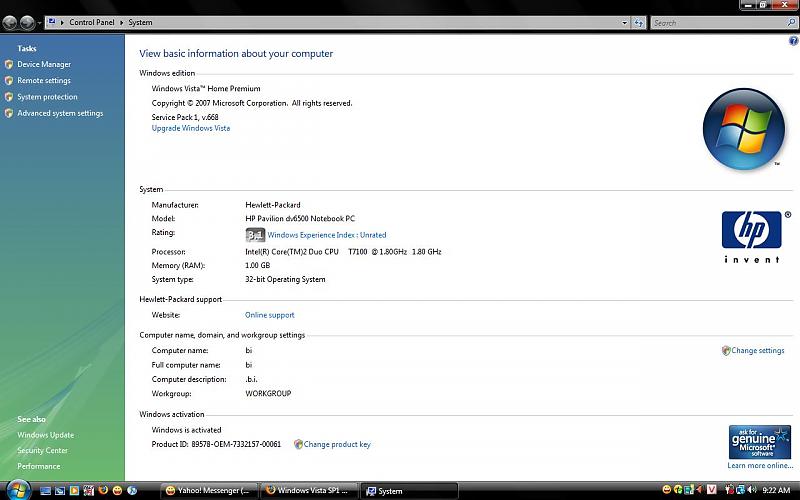Screen dimensions: 800x500
Task: Click the HP invent logo
Action: [x=751, y=237]
